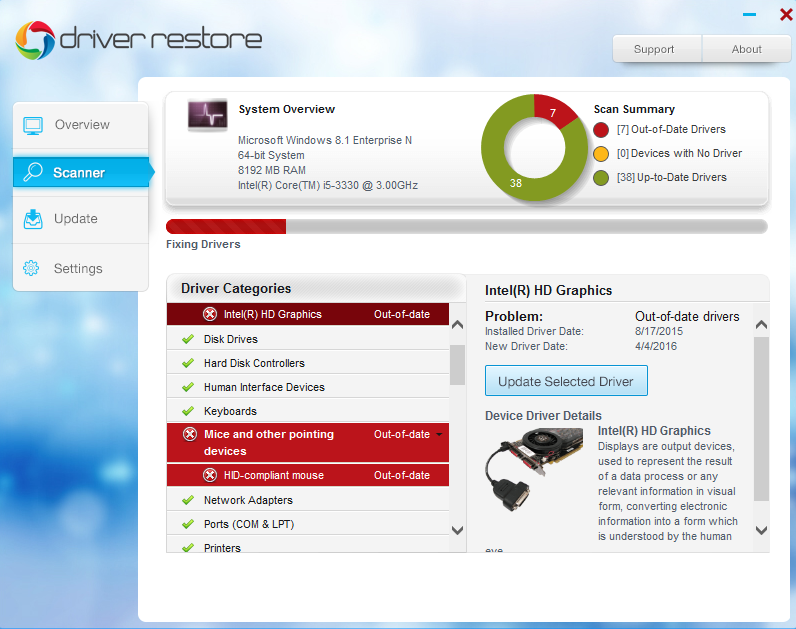The image size is (796, 629).
Task: Go to the Update tab
Action: 80,219
